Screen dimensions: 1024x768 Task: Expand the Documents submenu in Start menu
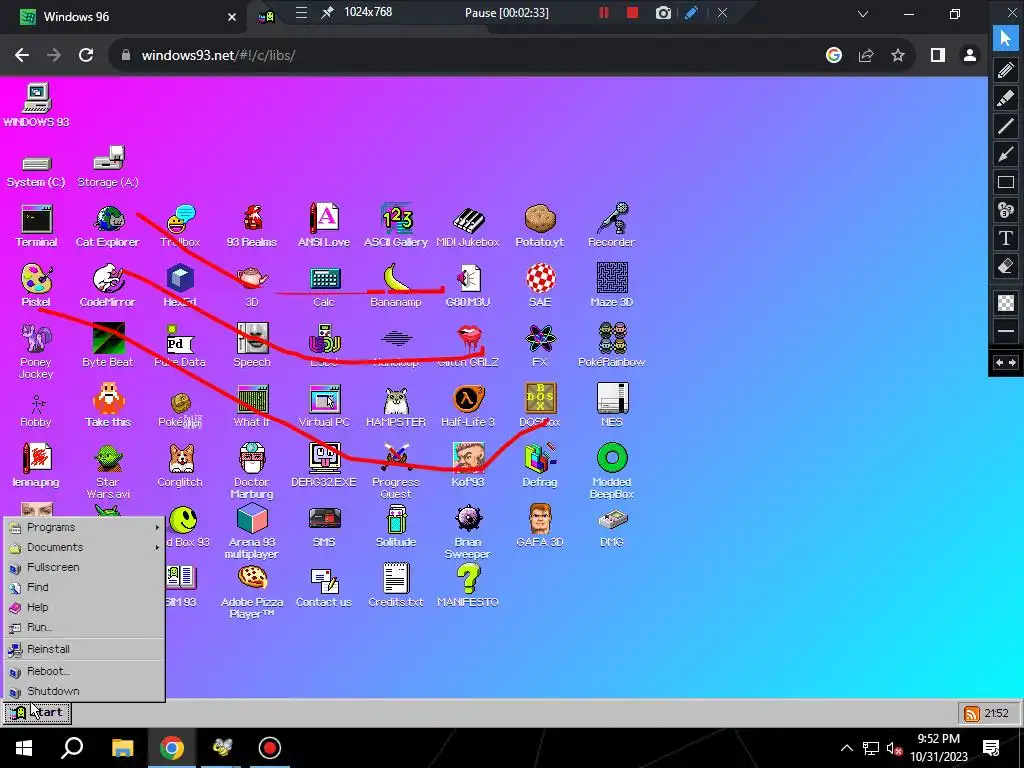pyautogui.click(x=84, y=547)
